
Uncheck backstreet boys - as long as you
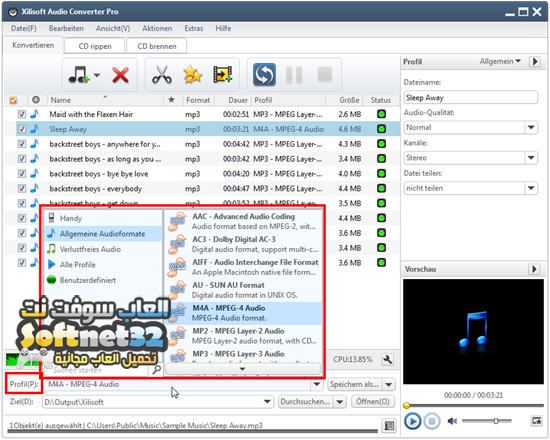pos(22,159)
